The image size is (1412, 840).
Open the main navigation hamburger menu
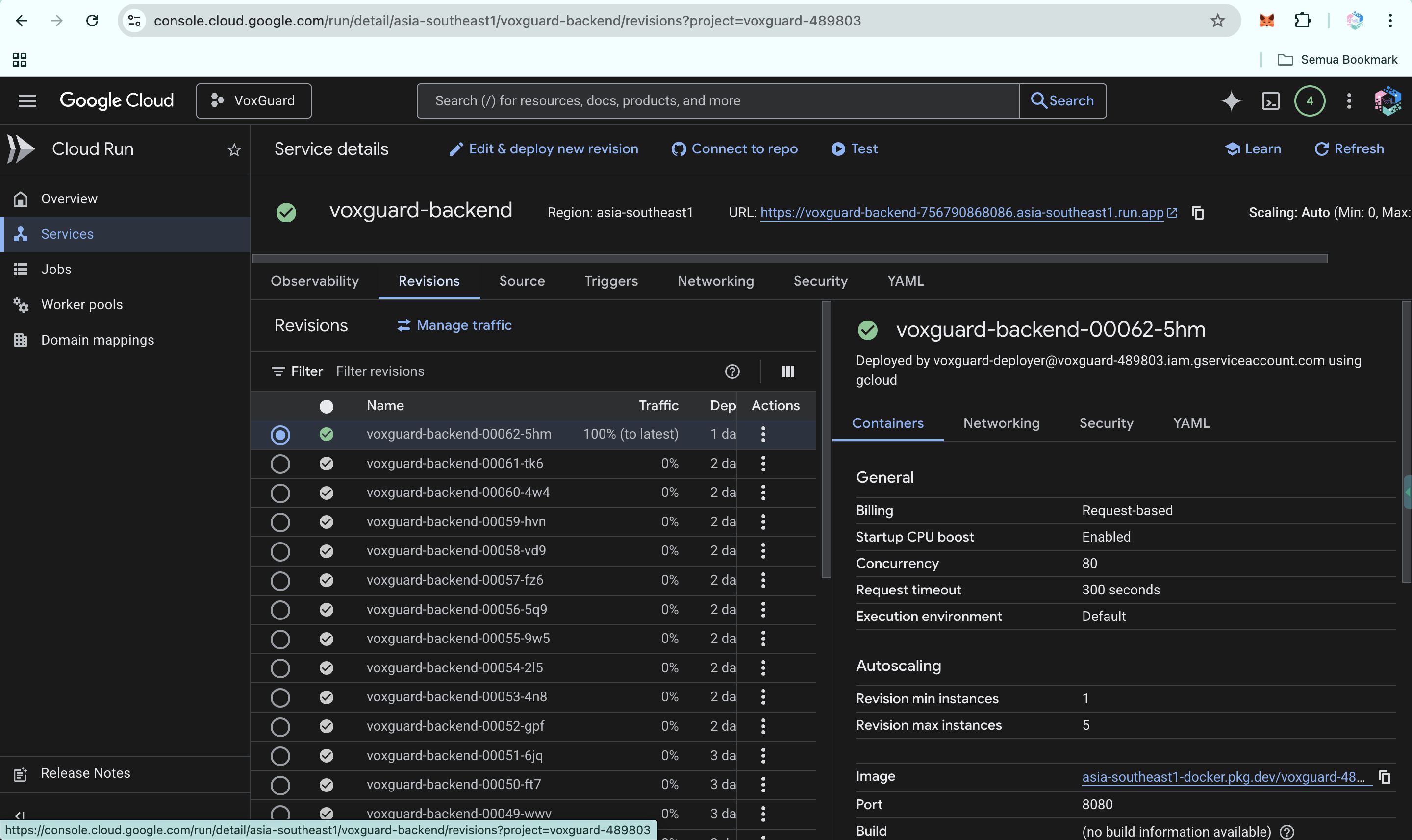coord(27,101)
